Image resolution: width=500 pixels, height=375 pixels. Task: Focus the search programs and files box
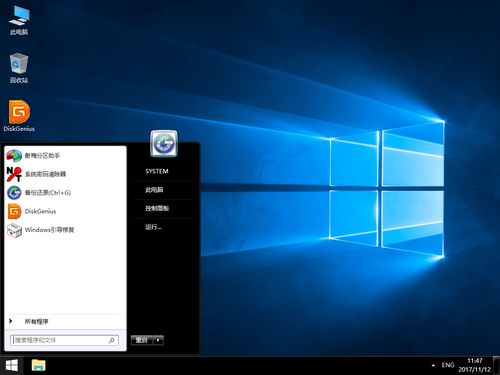pos(64,340)
